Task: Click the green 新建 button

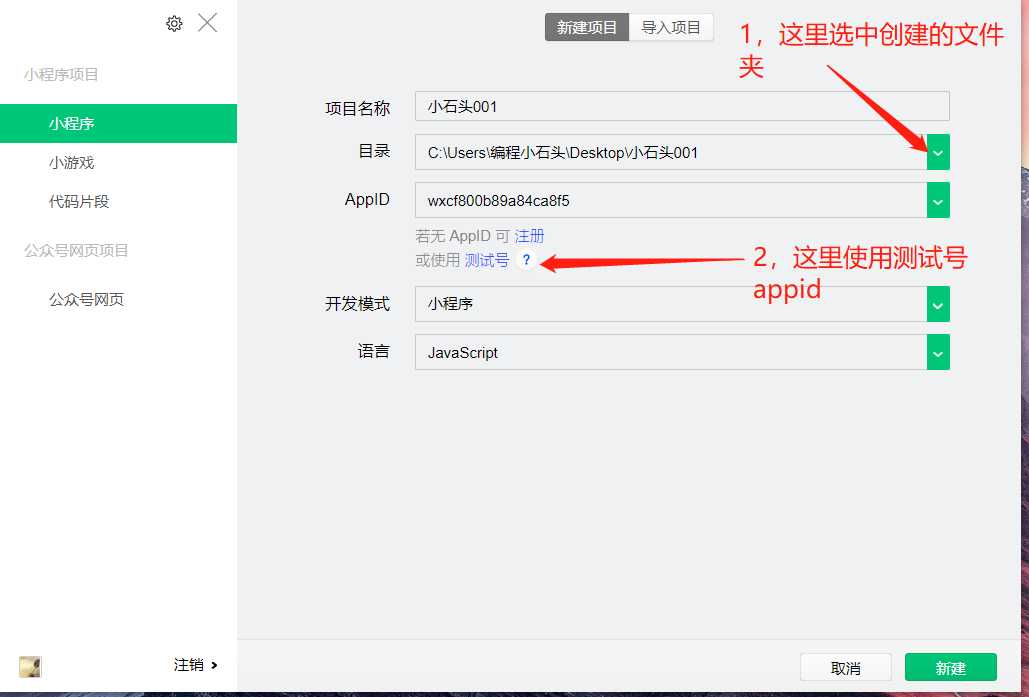Action: coord(950,667)
